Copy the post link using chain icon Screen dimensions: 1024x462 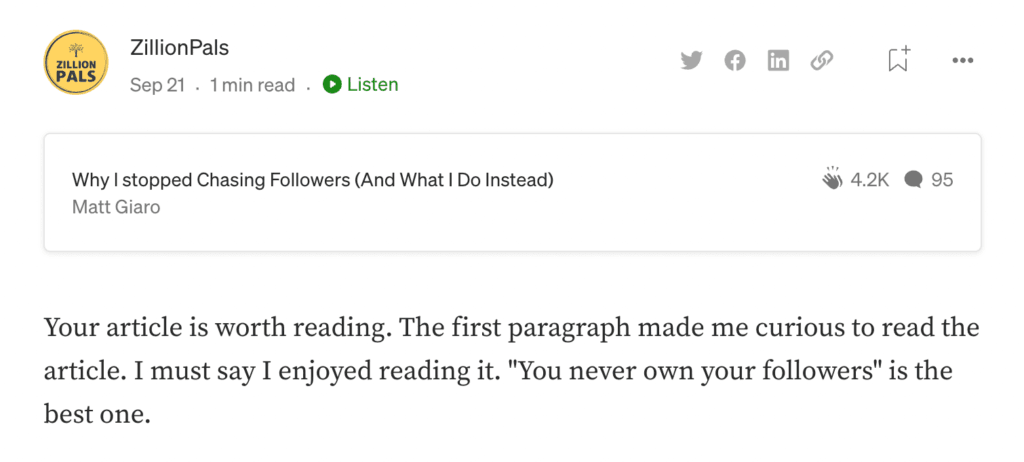822,61
